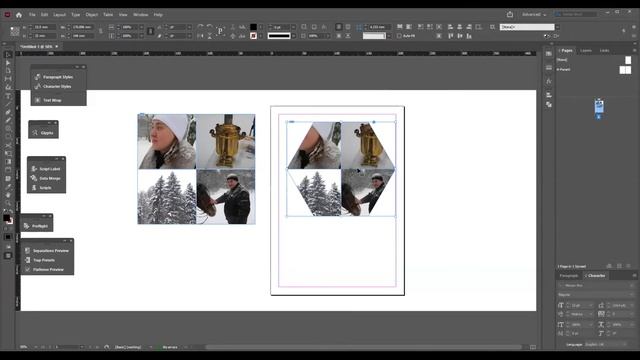Open the Advanced workspace dropdown
The width and height of the screenshot is (640, 360).
point(534,14)
